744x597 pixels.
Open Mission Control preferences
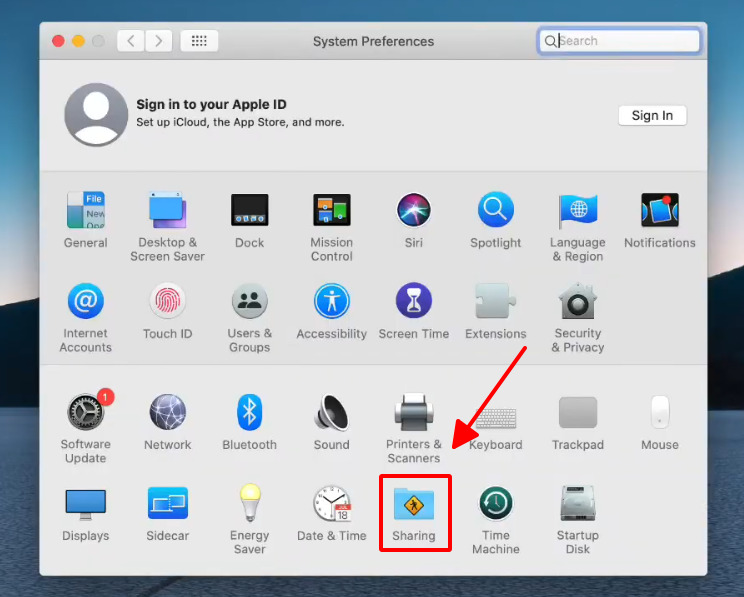tap(332, 210)
